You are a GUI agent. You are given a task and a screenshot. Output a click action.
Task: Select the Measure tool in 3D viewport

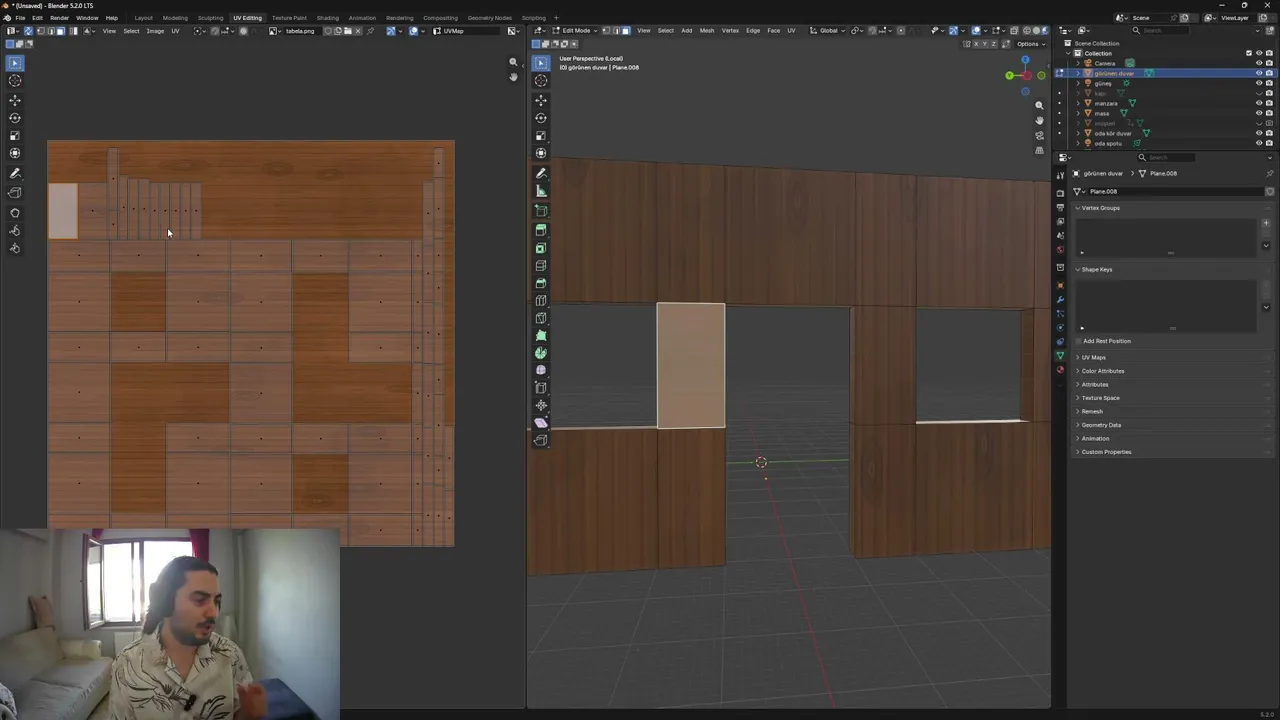[541, 191]
